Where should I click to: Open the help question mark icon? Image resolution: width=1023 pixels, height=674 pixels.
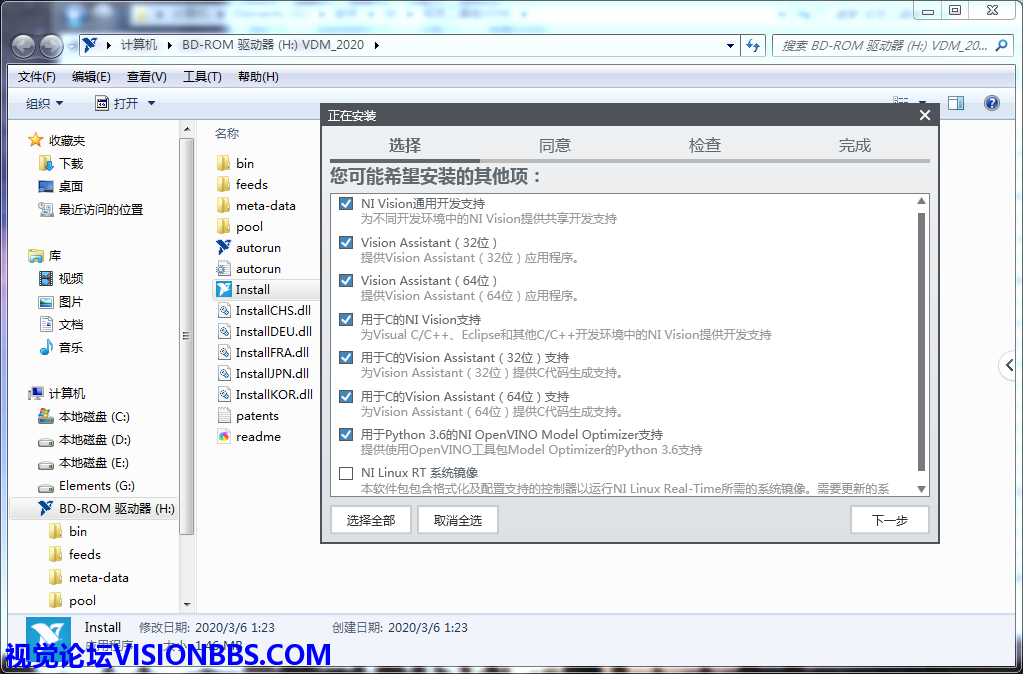991,103
